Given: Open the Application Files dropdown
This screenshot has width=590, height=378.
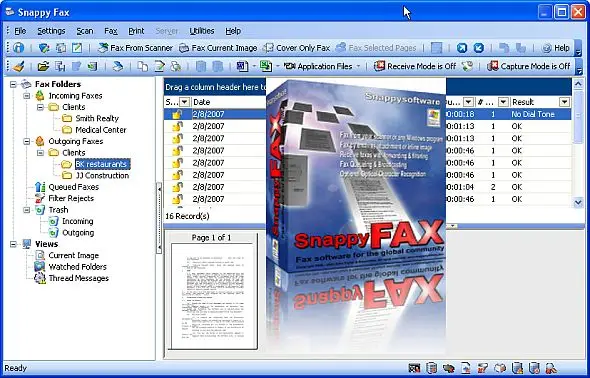Looking at the screenshot, I should (x=358, y=67).
